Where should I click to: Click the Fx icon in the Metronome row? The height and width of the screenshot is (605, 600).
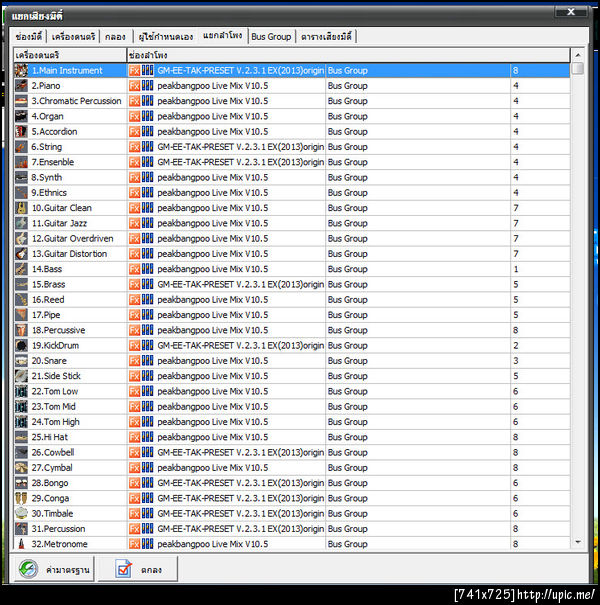coord(134,544)
